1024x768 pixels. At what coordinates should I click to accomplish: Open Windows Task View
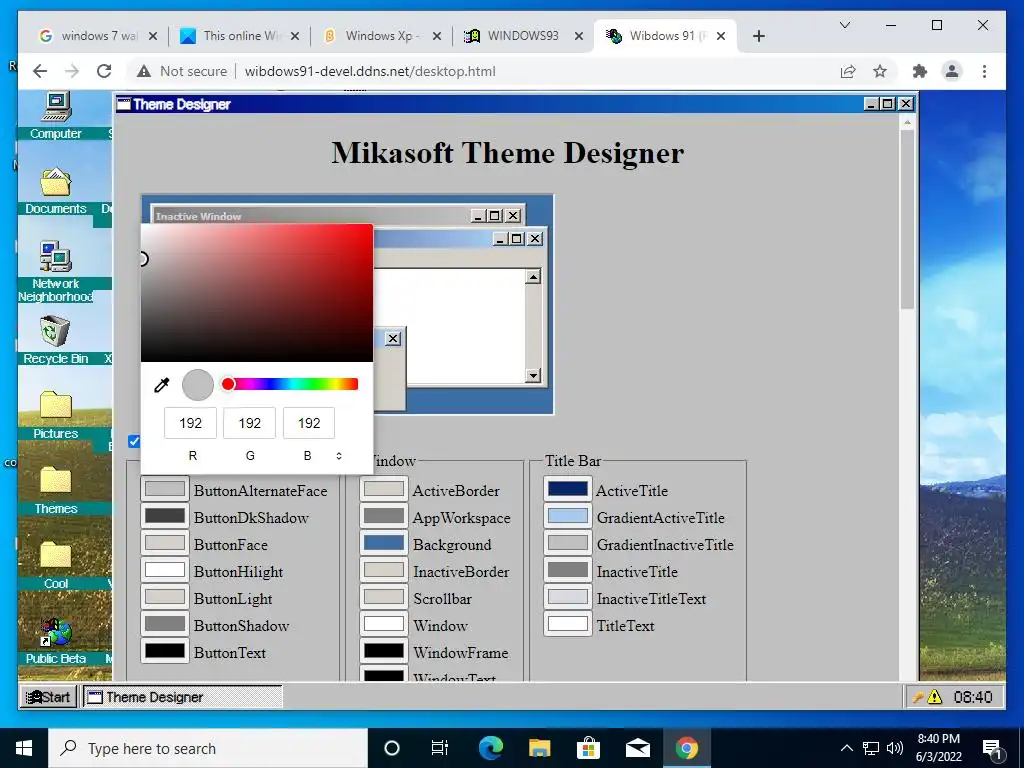coord(440,748)
